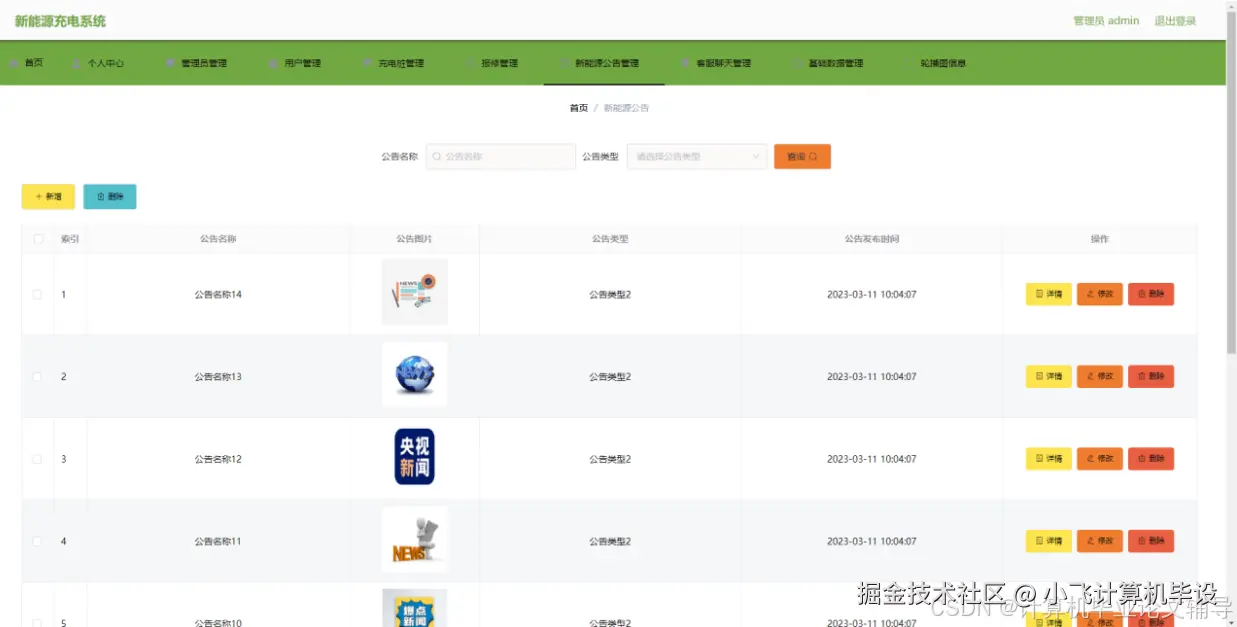Screen dimensions: 1237x627
Task: Click the trash icon on the bulk 删除 button
Action: coord(100,196)
